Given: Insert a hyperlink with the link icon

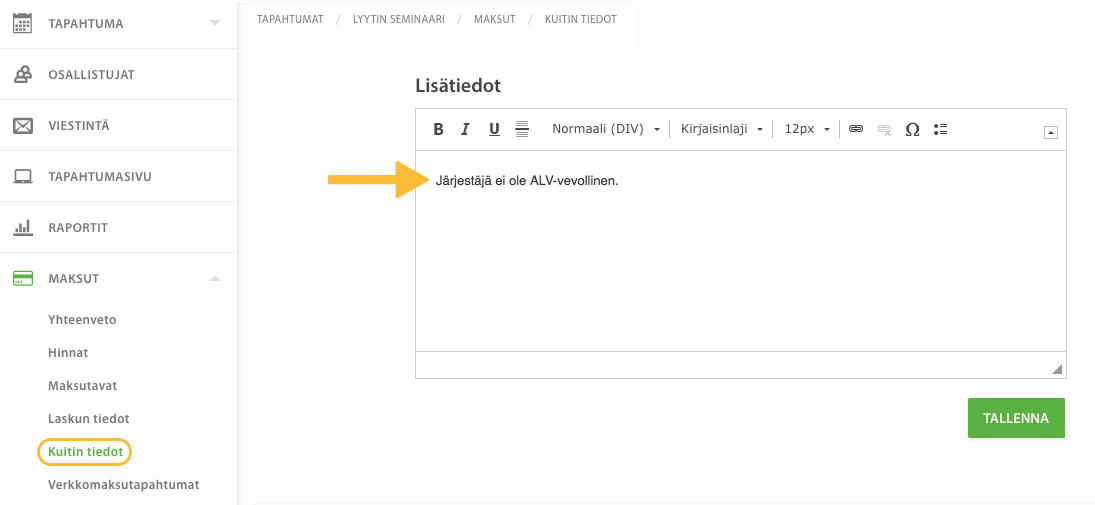Looking at the screenshot, I should click(x=856, y=129).
